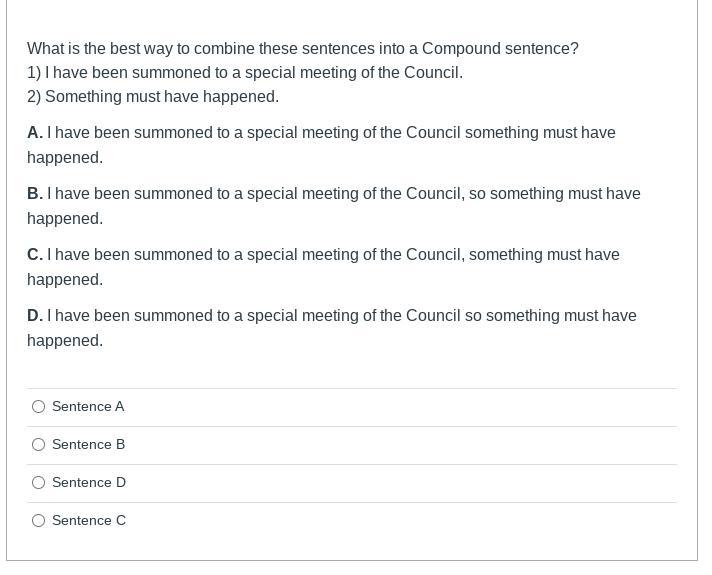Click the bold "A." answer letter
Screen dimensions: 712x575
coord(35,132)
